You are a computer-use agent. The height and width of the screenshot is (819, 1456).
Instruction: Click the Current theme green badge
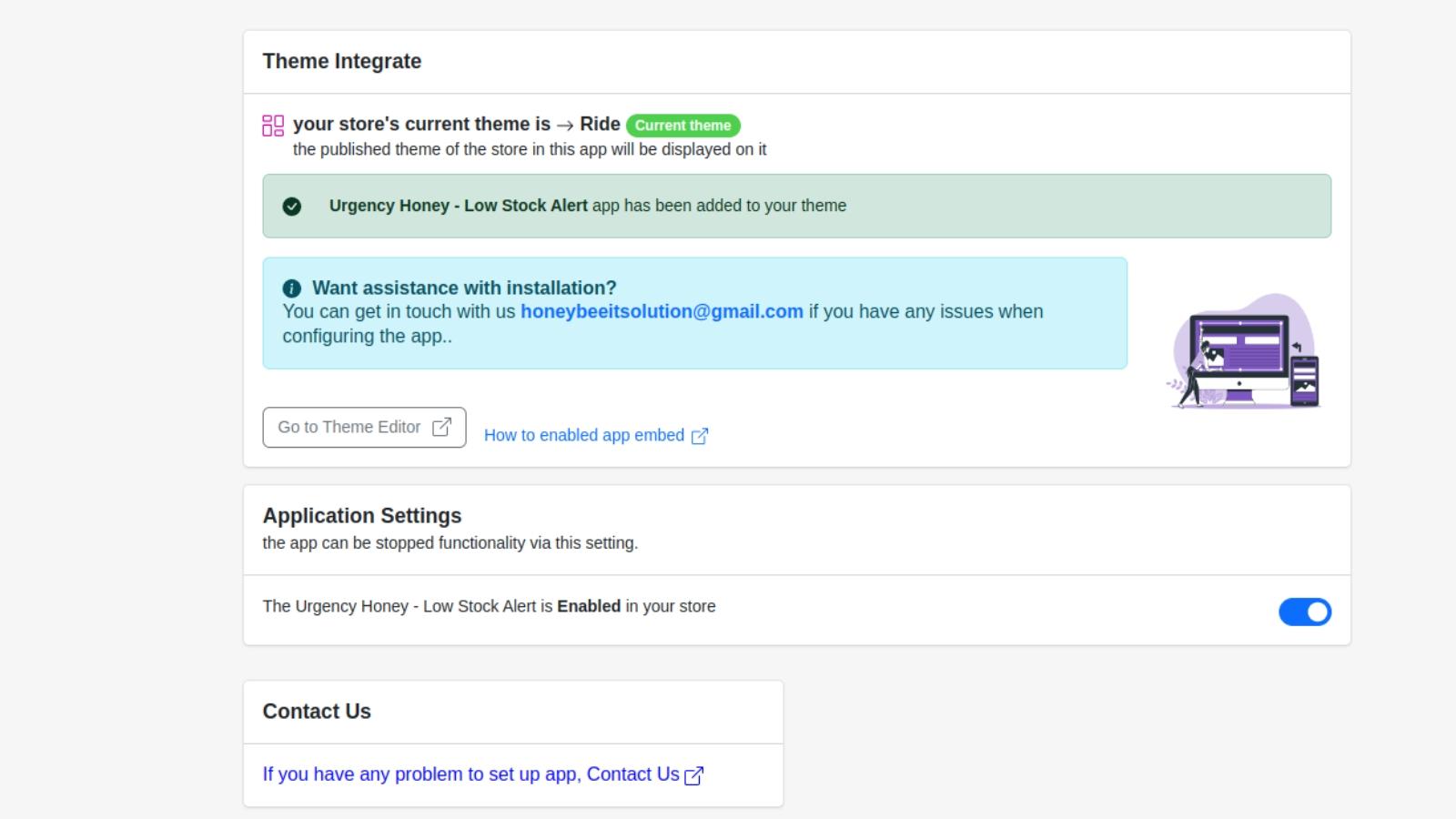[x=682, y=126]
